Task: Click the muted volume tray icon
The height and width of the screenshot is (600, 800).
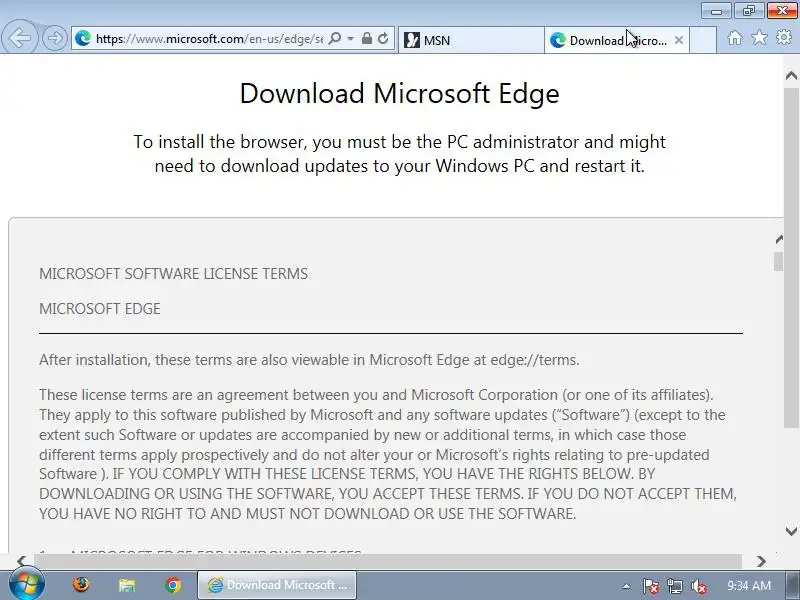Action: [698, 586]
